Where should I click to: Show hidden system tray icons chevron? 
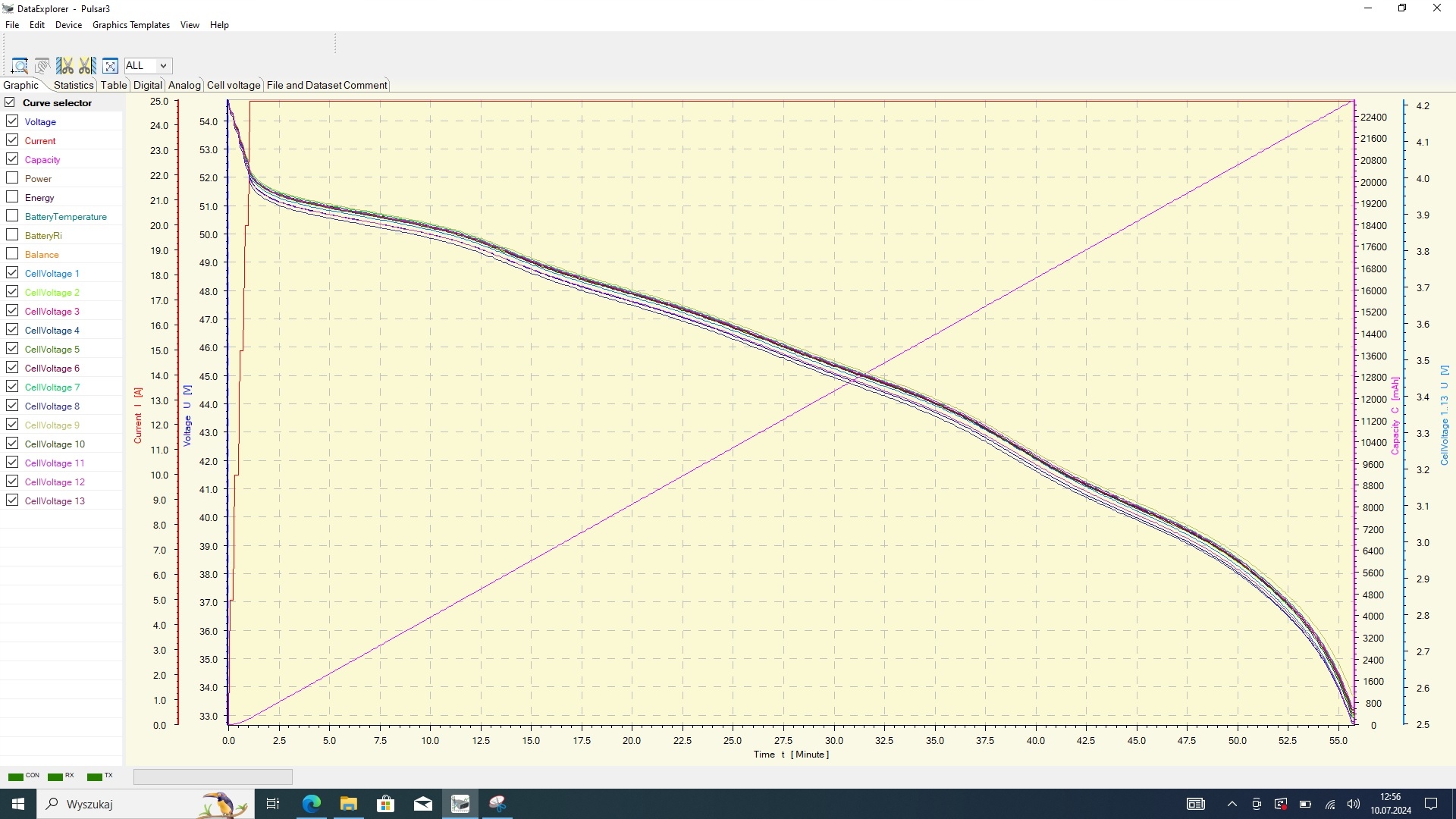[1232, 804]
